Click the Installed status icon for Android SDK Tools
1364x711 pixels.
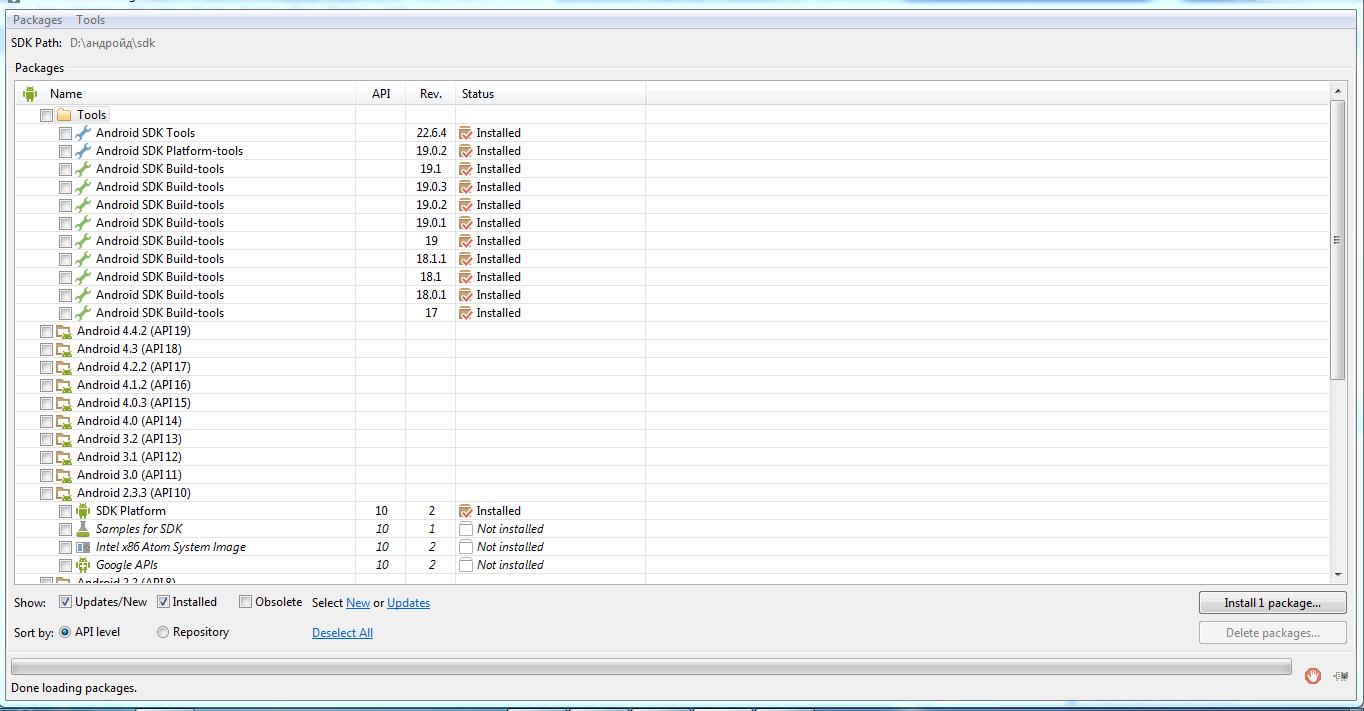[465, 133]
